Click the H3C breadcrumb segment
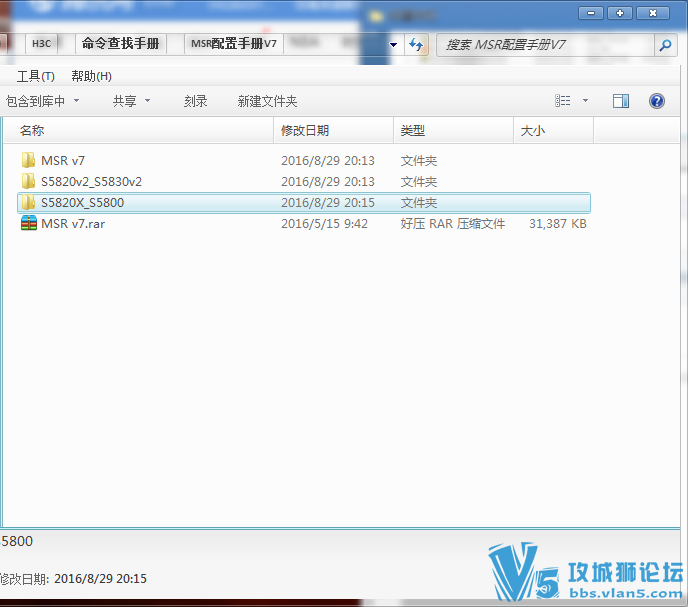Image resolution: width=688 pixels, height=607 pixels. (x=42, y=43)
